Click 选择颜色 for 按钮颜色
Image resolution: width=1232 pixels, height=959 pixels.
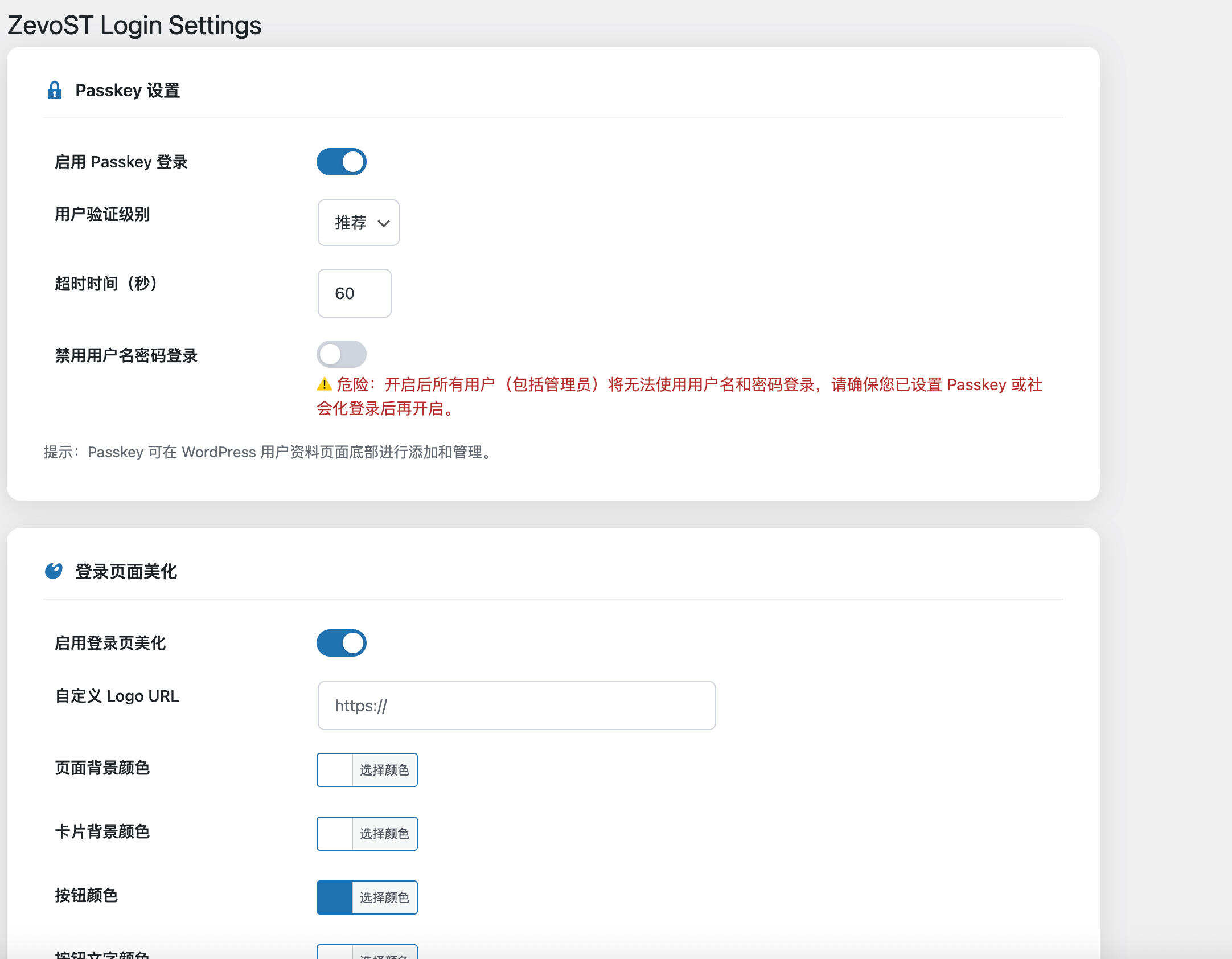[x=385, y=897]
